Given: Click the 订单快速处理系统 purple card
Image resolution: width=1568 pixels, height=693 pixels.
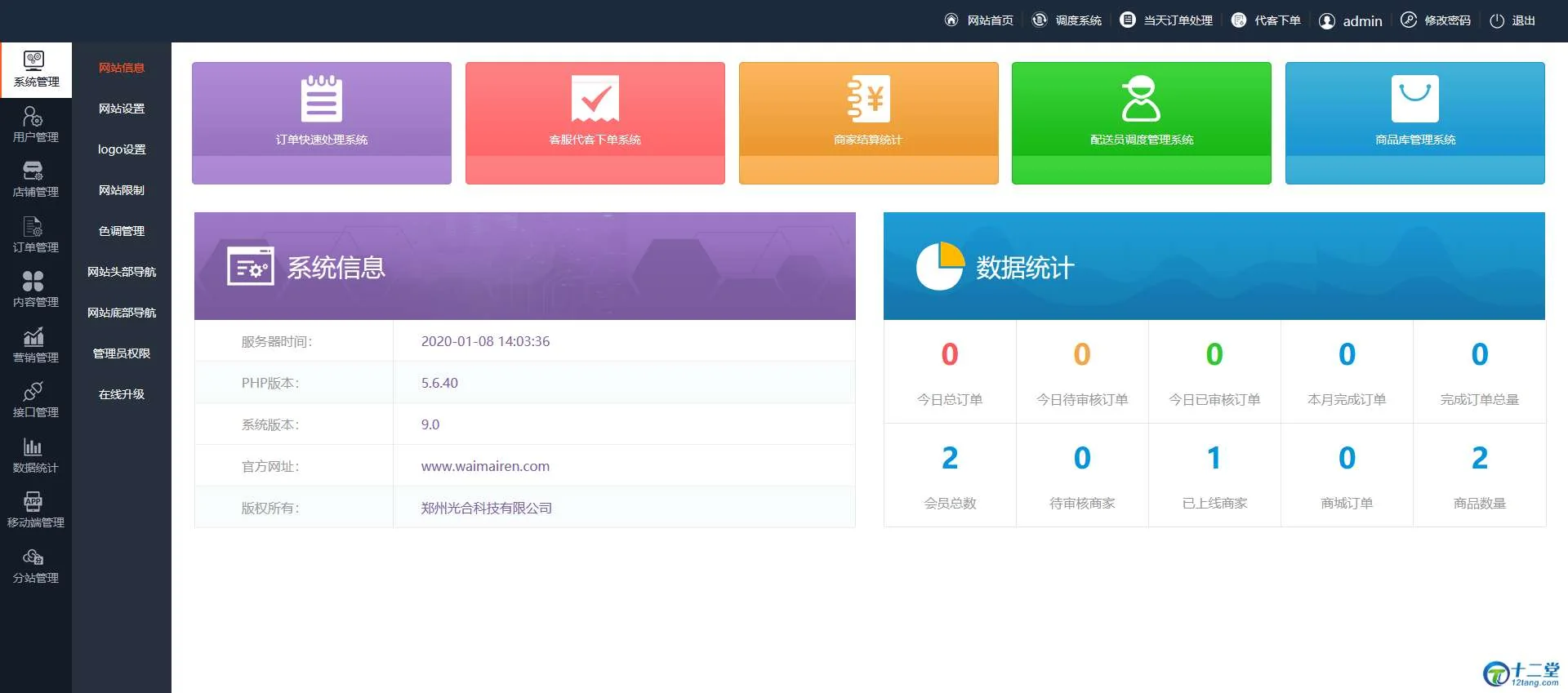Looking at the screenshot, I should click(321, 122).
